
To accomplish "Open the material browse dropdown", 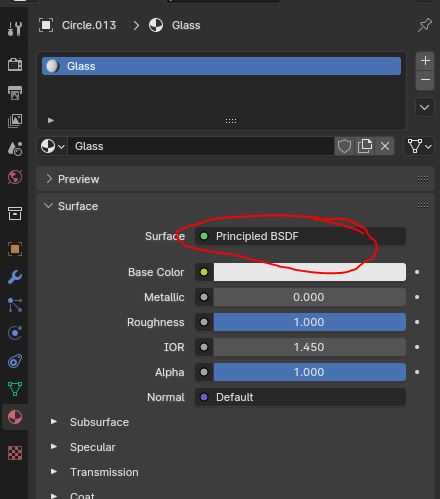I will click(x=52, y=146).
